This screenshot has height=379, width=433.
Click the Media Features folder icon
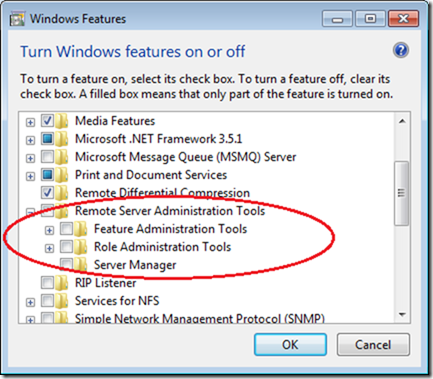[x=62, y=121]
